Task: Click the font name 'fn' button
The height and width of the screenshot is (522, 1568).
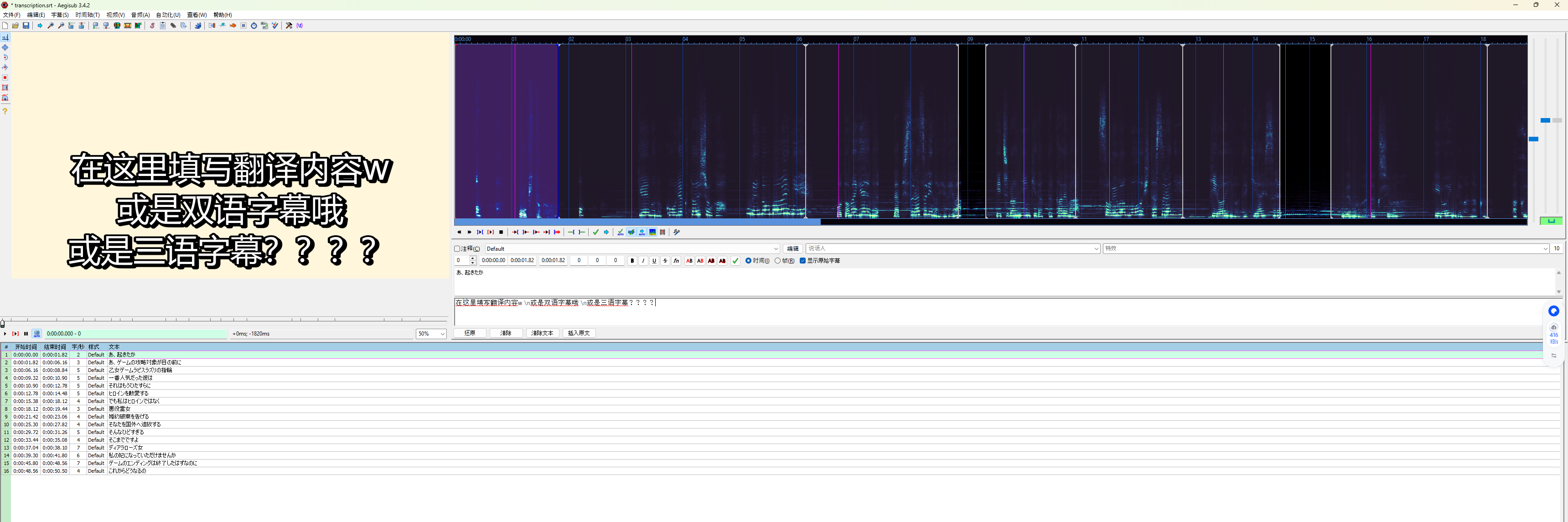Action: [x=676, y=260]
